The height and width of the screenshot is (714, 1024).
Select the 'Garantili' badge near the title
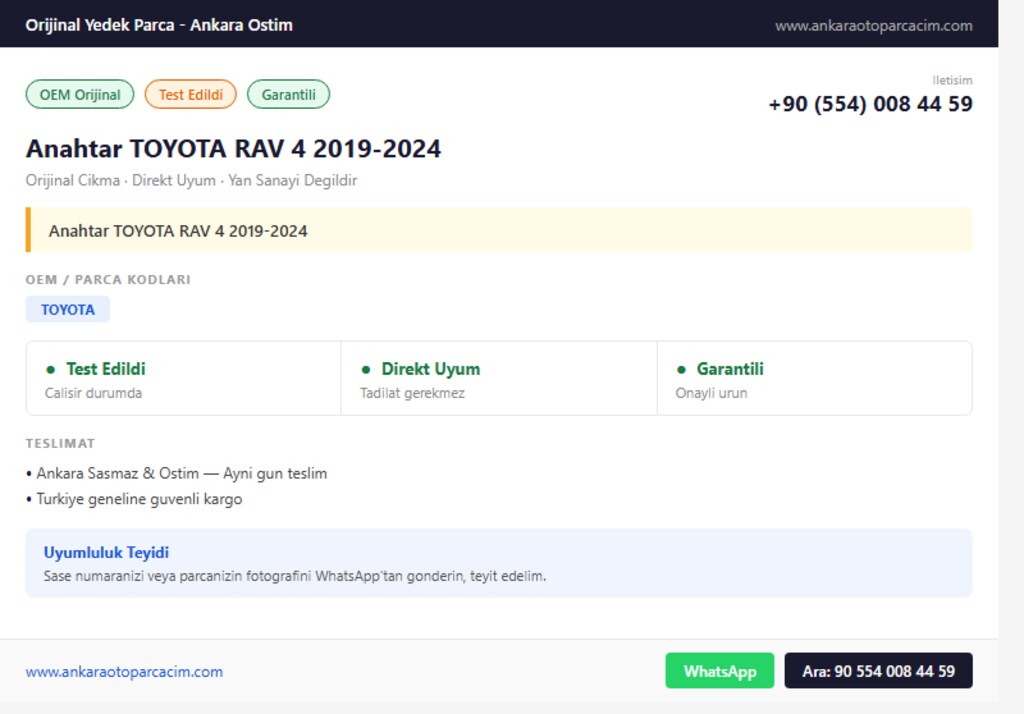pos(289,95)
